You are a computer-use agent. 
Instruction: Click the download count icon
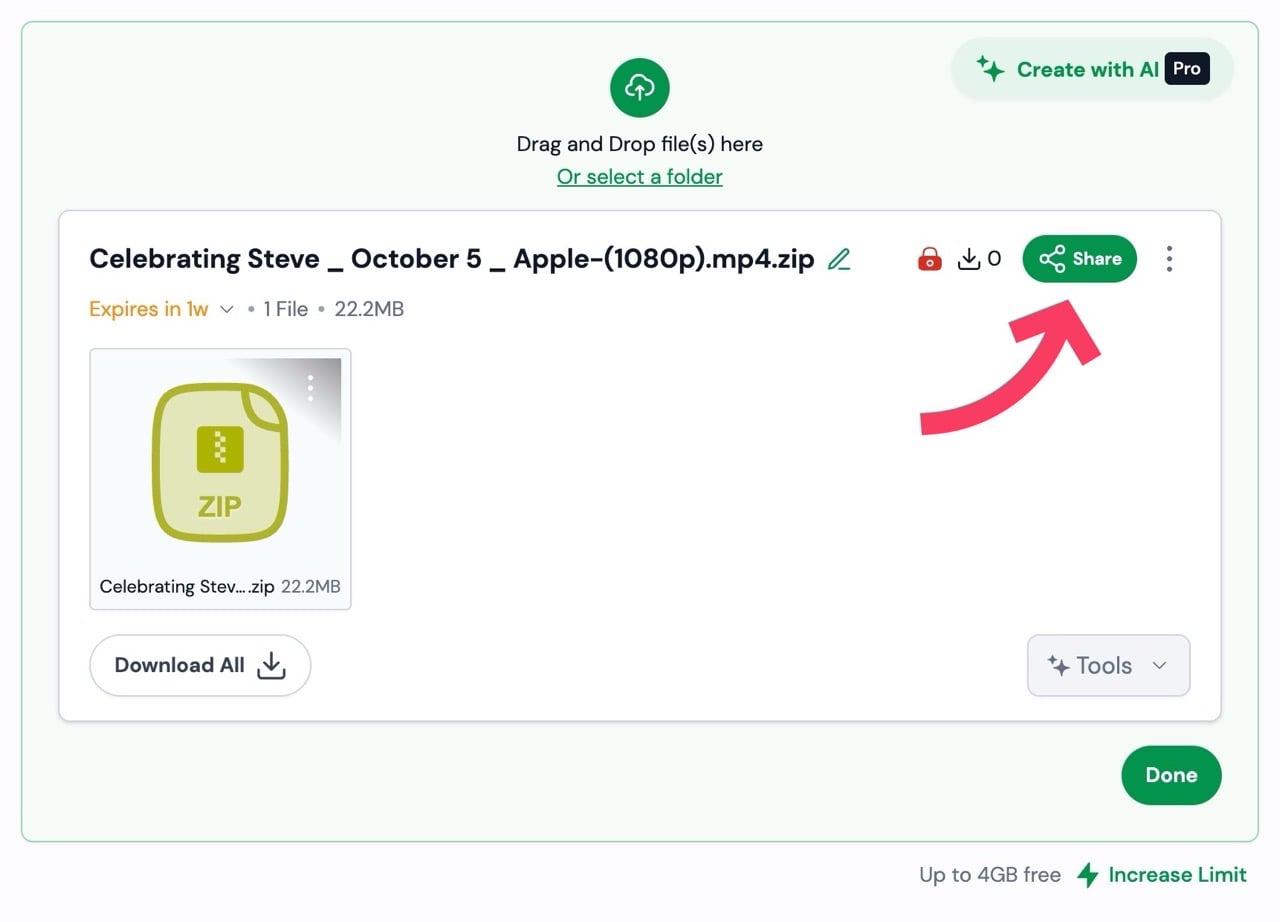click(x=970, y=258)
